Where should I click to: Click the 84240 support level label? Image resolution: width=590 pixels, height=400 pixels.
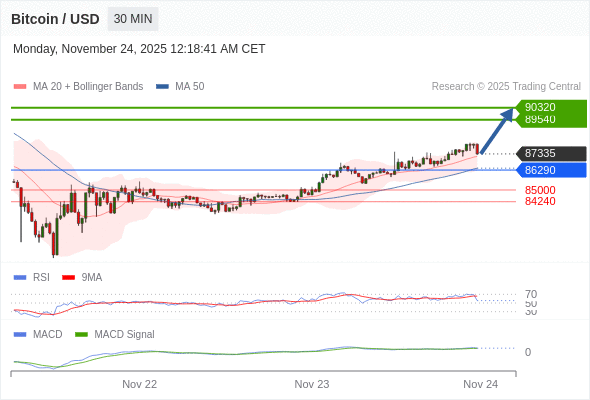(x=540, y=201)
